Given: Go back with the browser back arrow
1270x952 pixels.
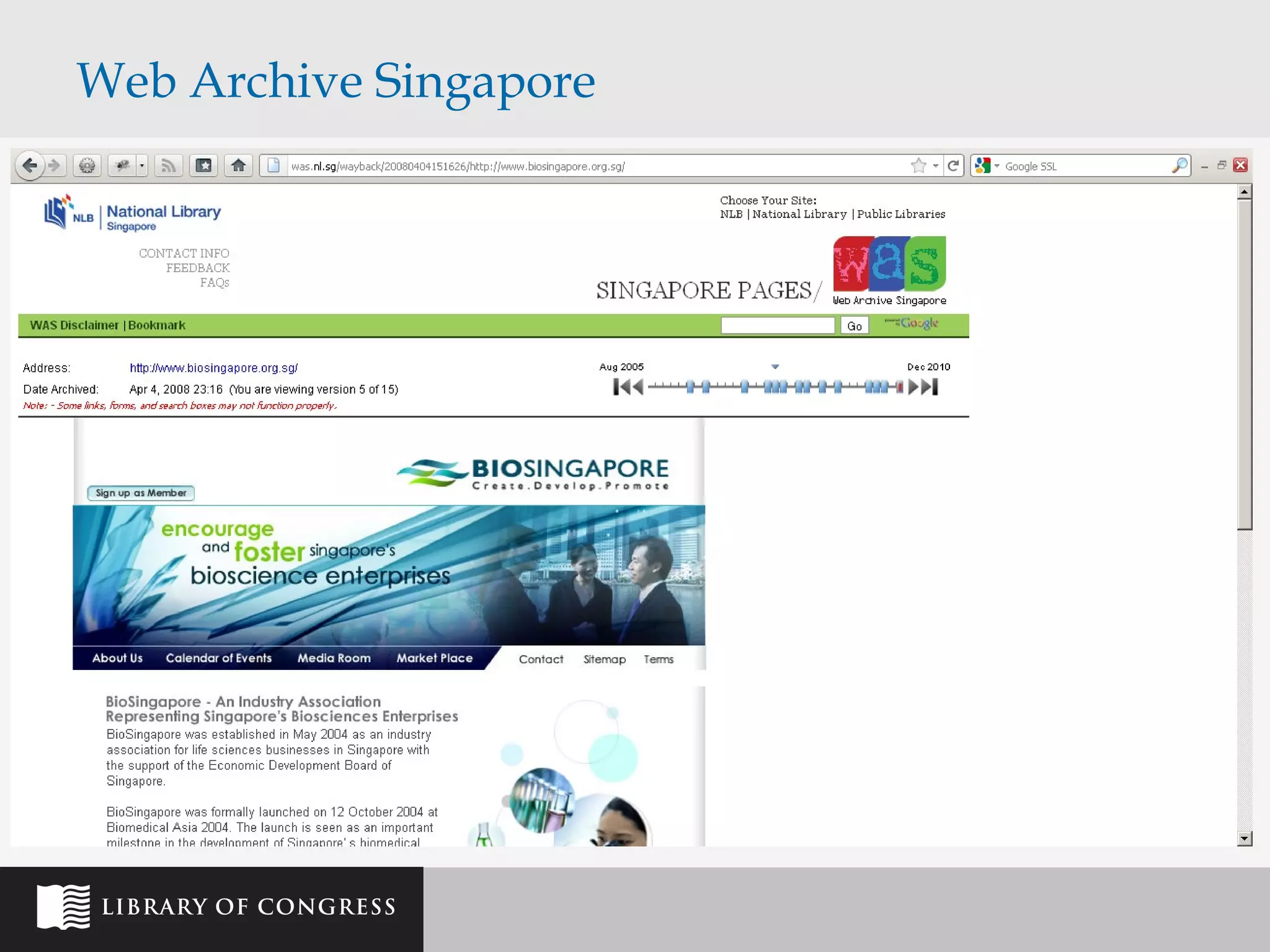Looking at the screenshot, I should tap(29, 165).
